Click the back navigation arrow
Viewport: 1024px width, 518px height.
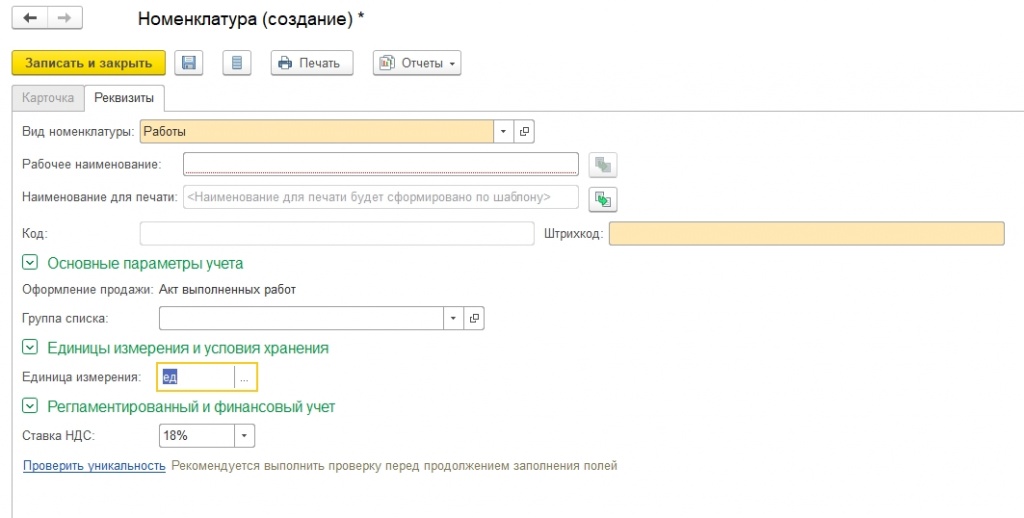click(x=30, y=19)
